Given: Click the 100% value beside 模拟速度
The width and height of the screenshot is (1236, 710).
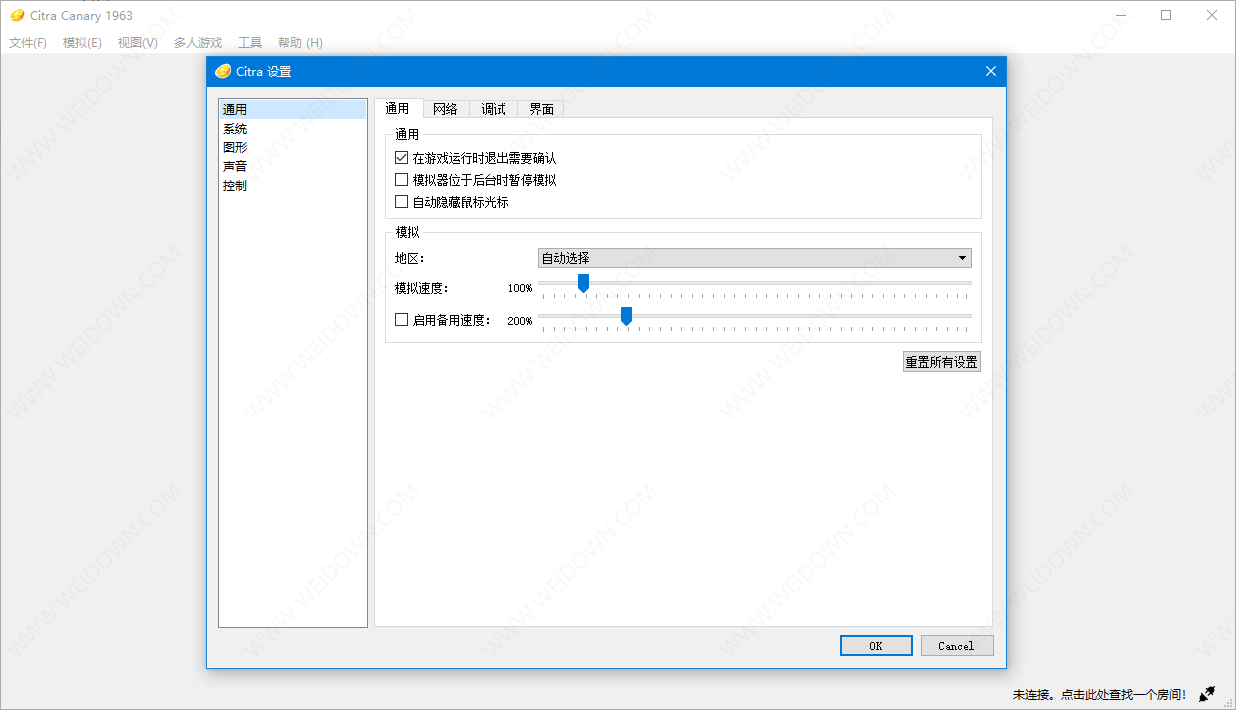Looking at the screenshot, I should [x=520, y=288].
